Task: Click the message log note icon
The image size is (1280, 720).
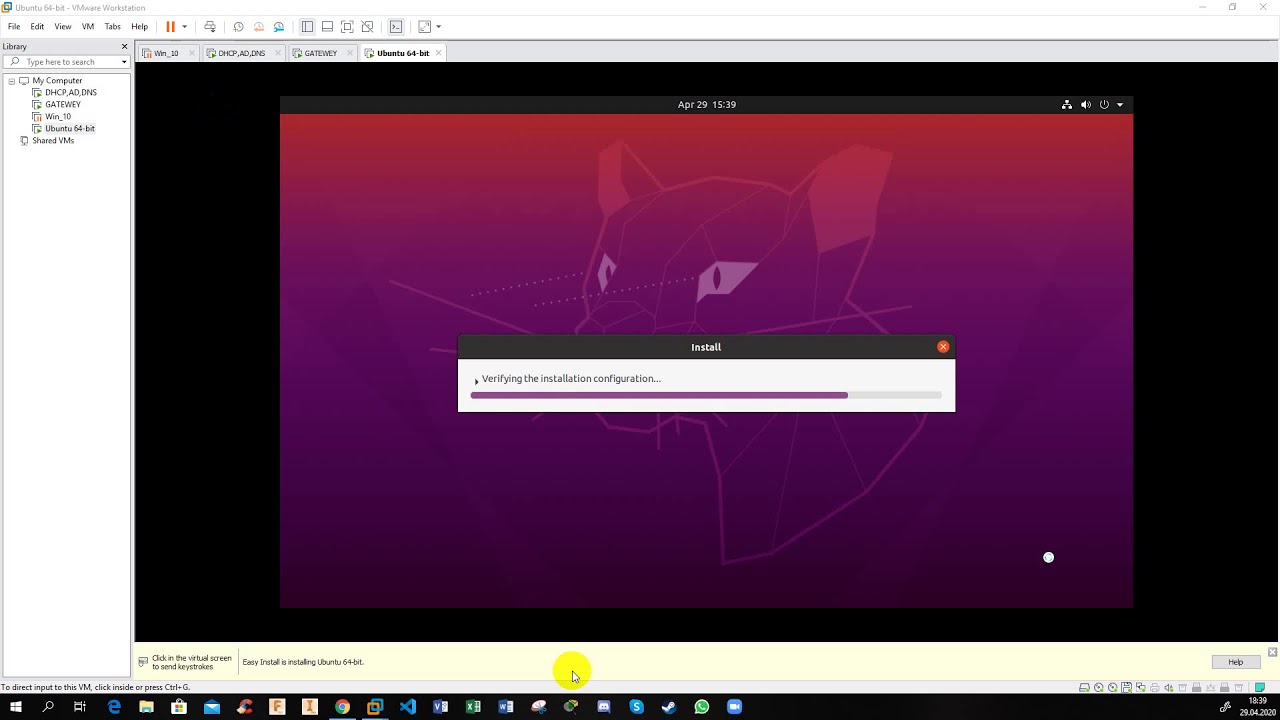Action: pyautogui.click(x=1260, y=687)
